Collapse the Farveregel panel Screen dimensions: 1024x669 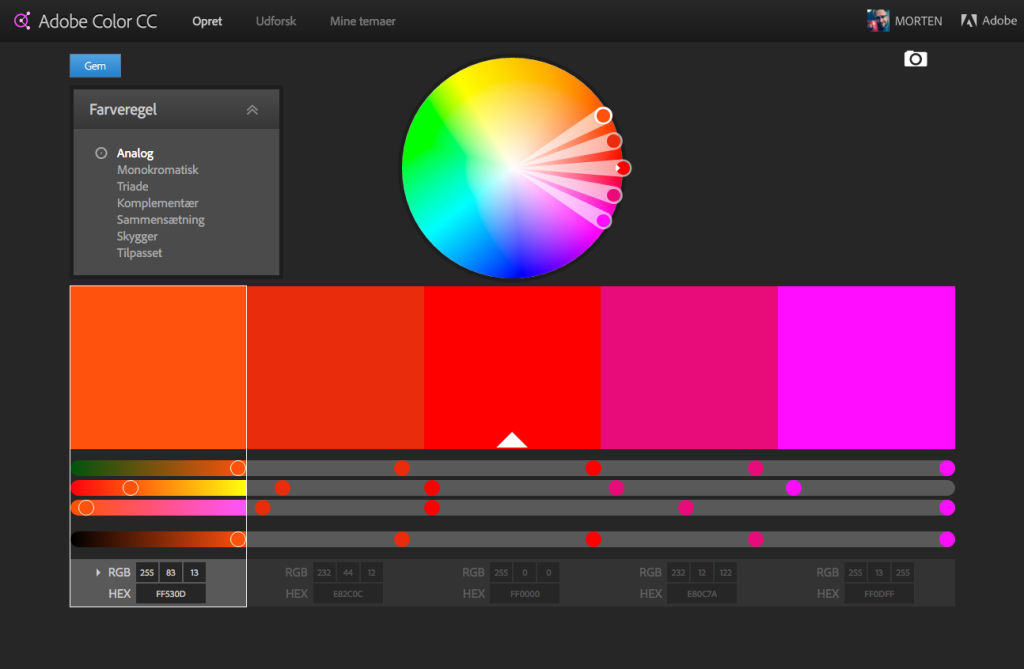pos(252,110)
